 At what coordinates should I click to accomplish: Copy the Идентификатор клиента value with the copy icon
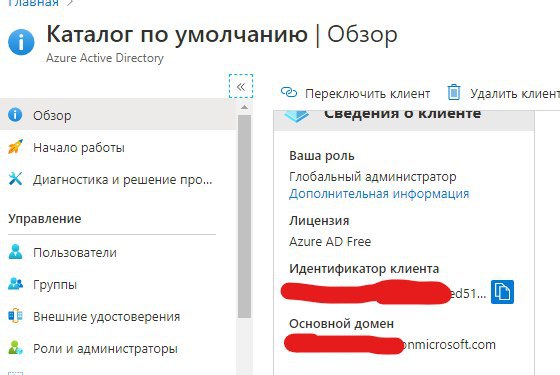click(502, 292)
